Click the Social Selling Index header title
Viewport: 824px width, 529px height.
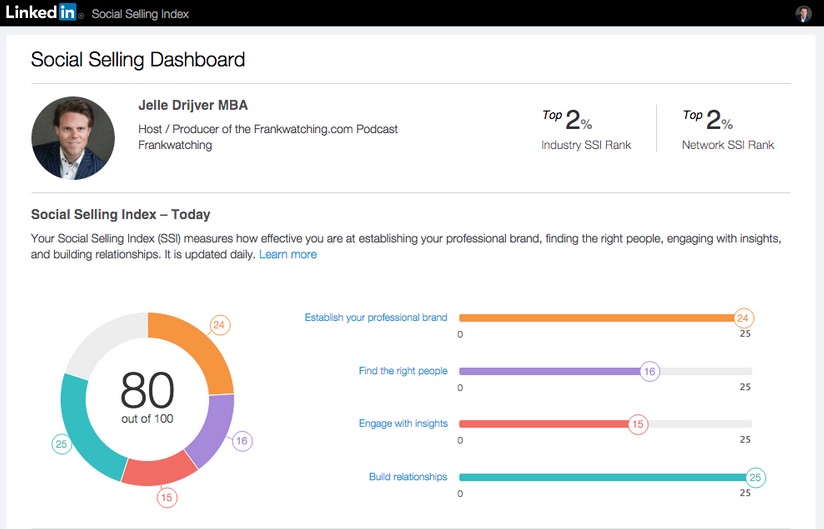click(x=140, y=14)
